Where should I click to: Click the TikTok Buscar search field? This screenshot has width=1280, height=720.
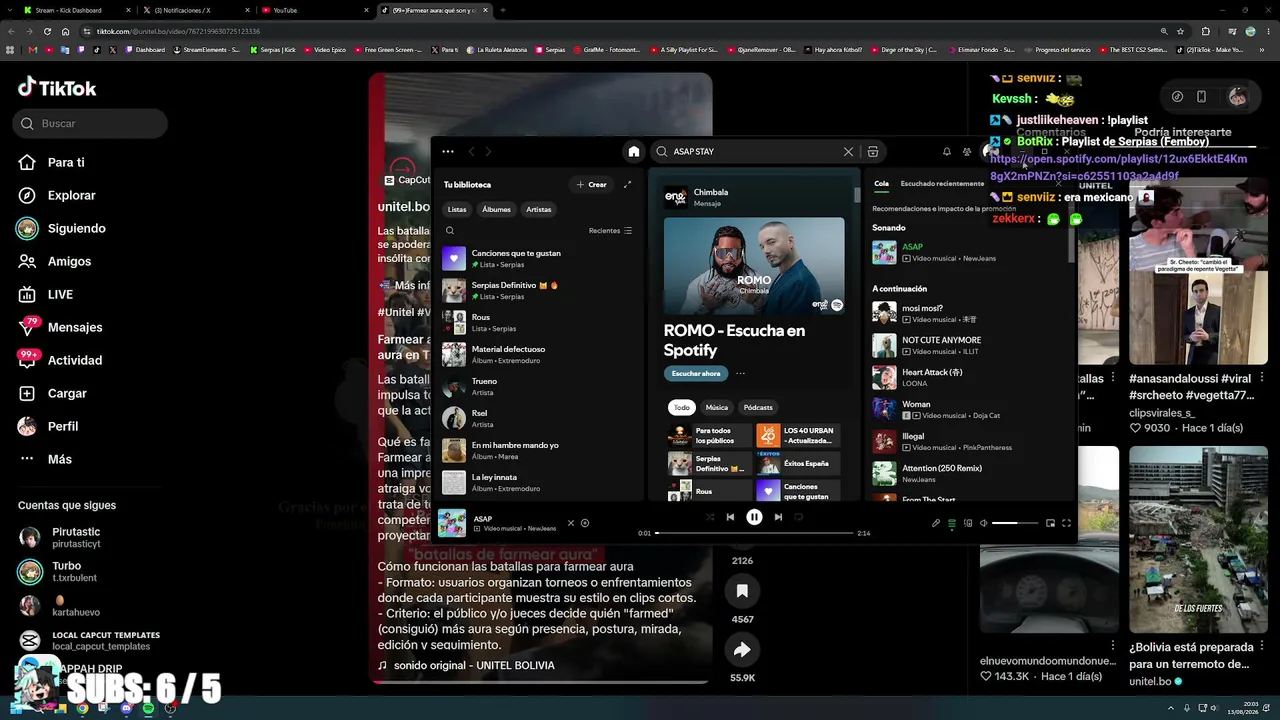(91, 123)
